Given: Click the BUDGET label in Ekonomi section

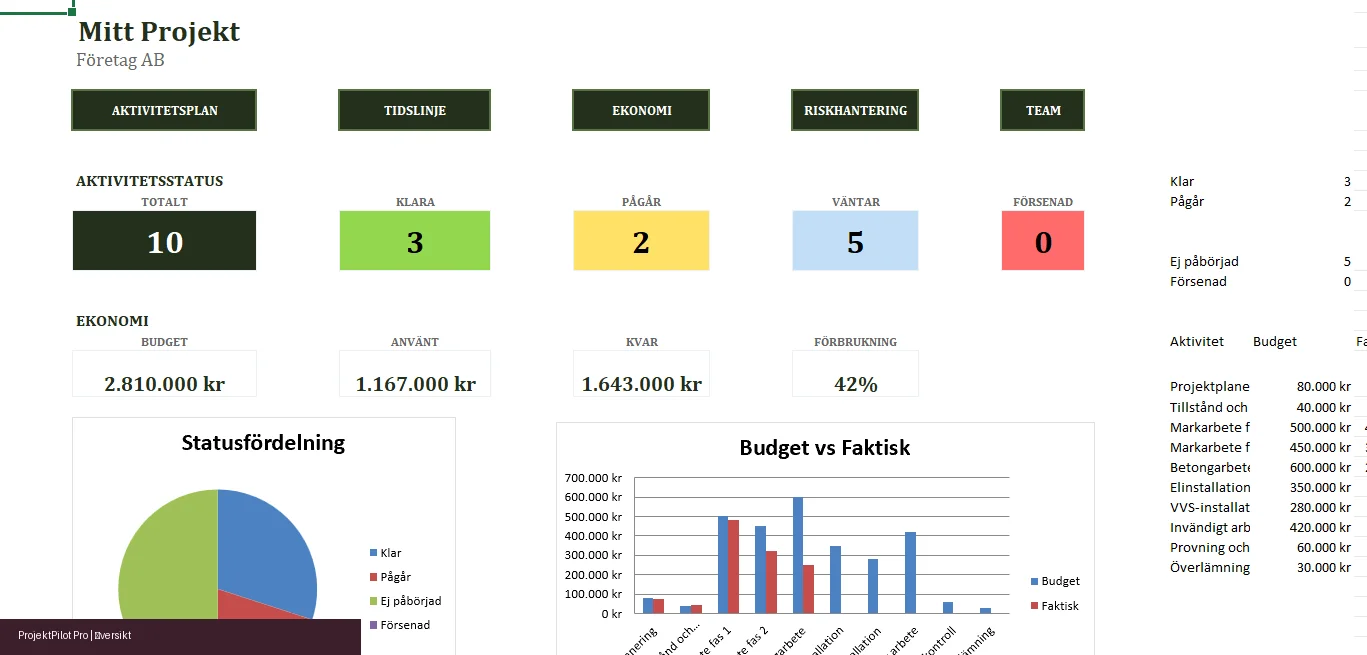Looking at the screenshot, I should [164, 342].
